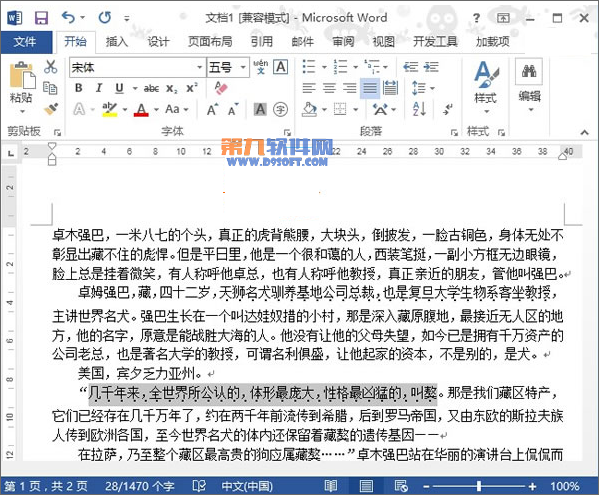Cut selection with the scissors icon
Image resolution: width=599 pixels, height=495 pixels.
coord(51,66)
